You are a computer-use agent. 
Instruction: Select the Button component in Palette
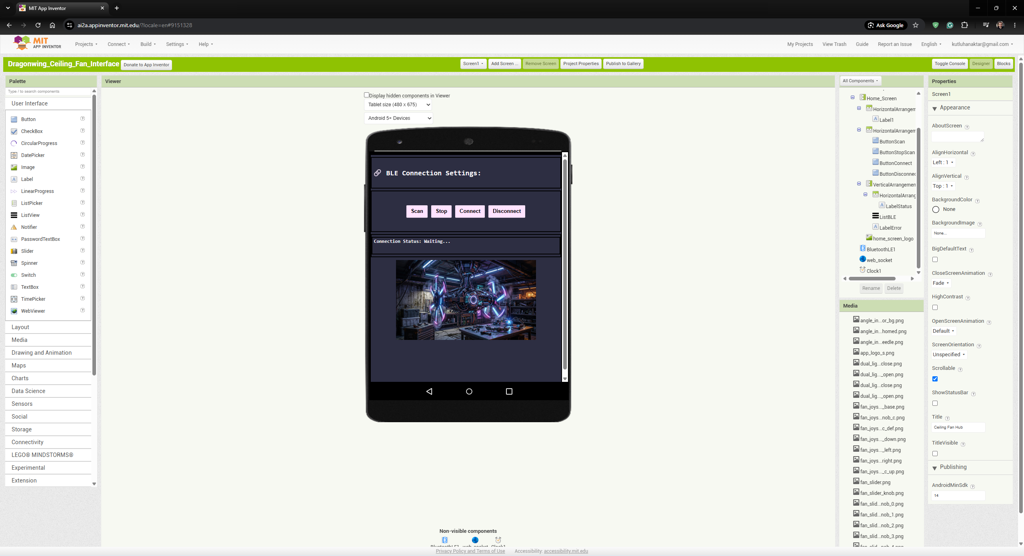click(x=28, y=119)
